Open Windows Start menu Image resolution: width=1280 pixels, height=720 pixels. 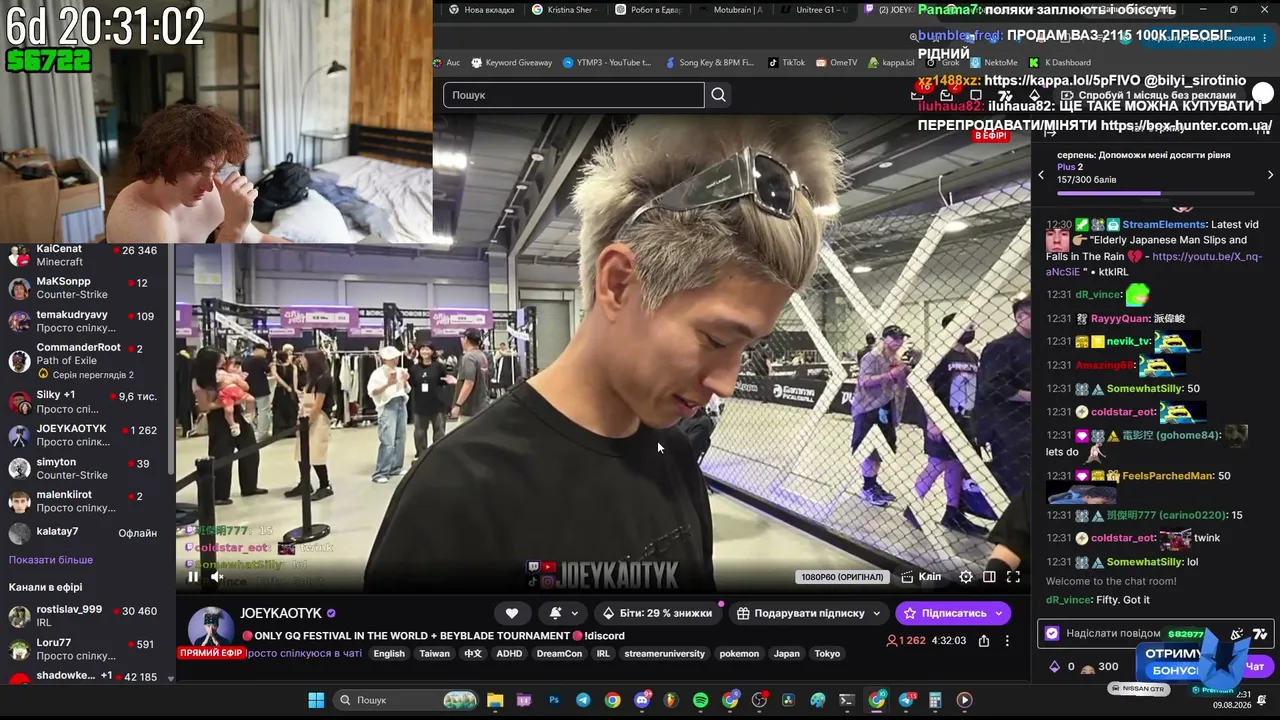pyautogui.click(x=316, y=700)
